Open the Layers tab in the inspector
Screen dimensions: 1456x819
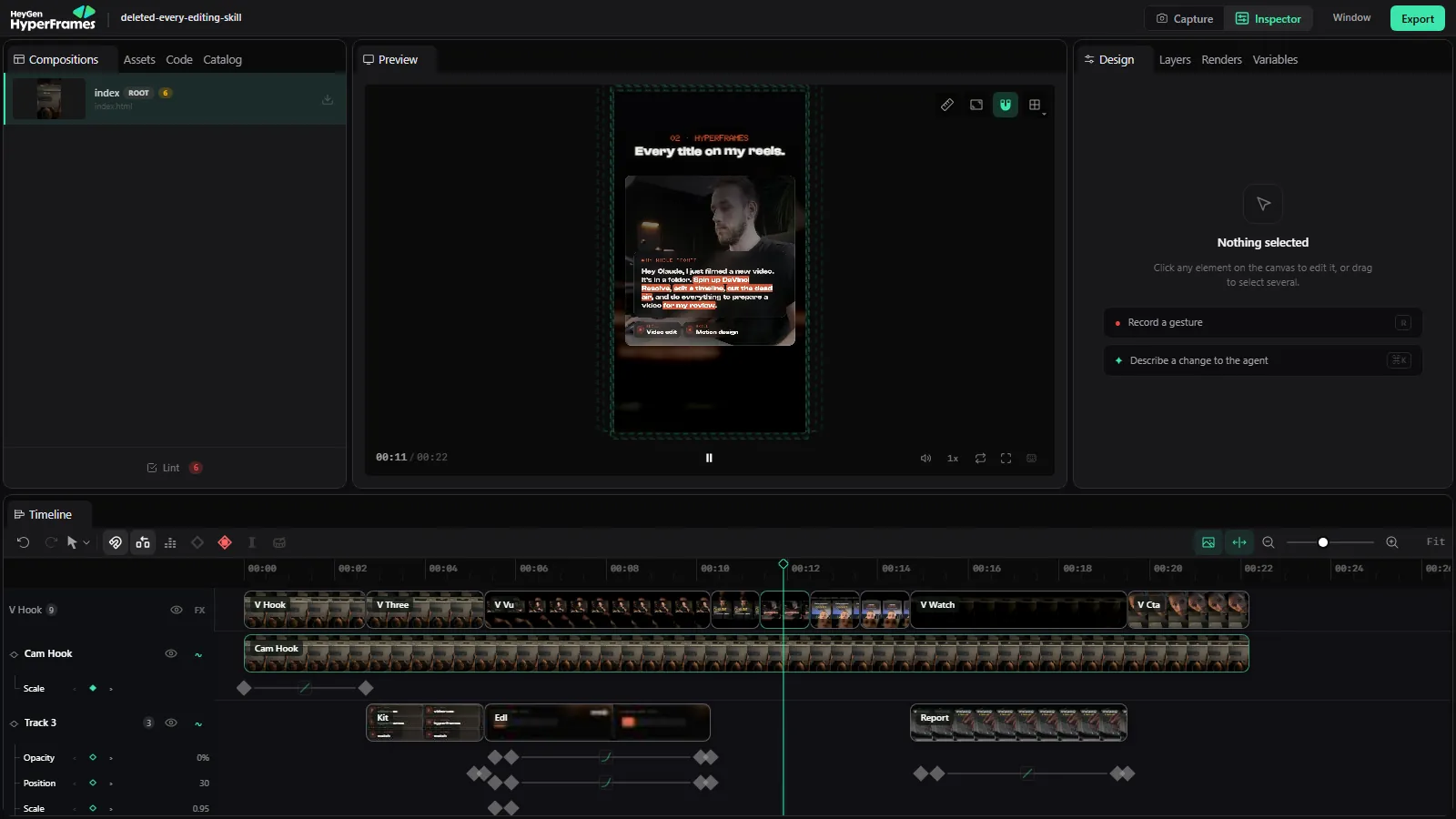(x=1175, y=59)
